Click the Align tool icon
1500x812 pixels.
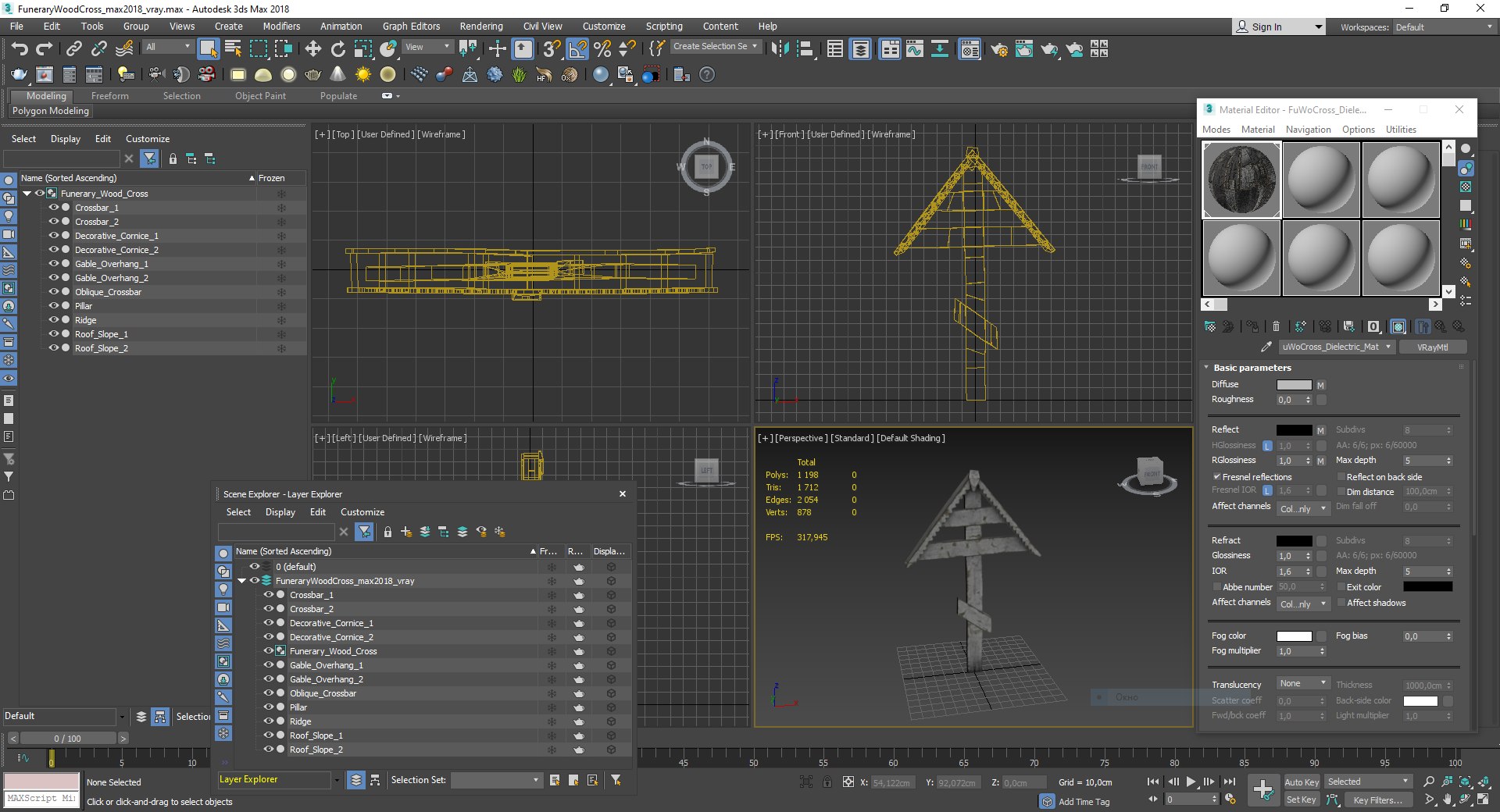pos(804,49)
